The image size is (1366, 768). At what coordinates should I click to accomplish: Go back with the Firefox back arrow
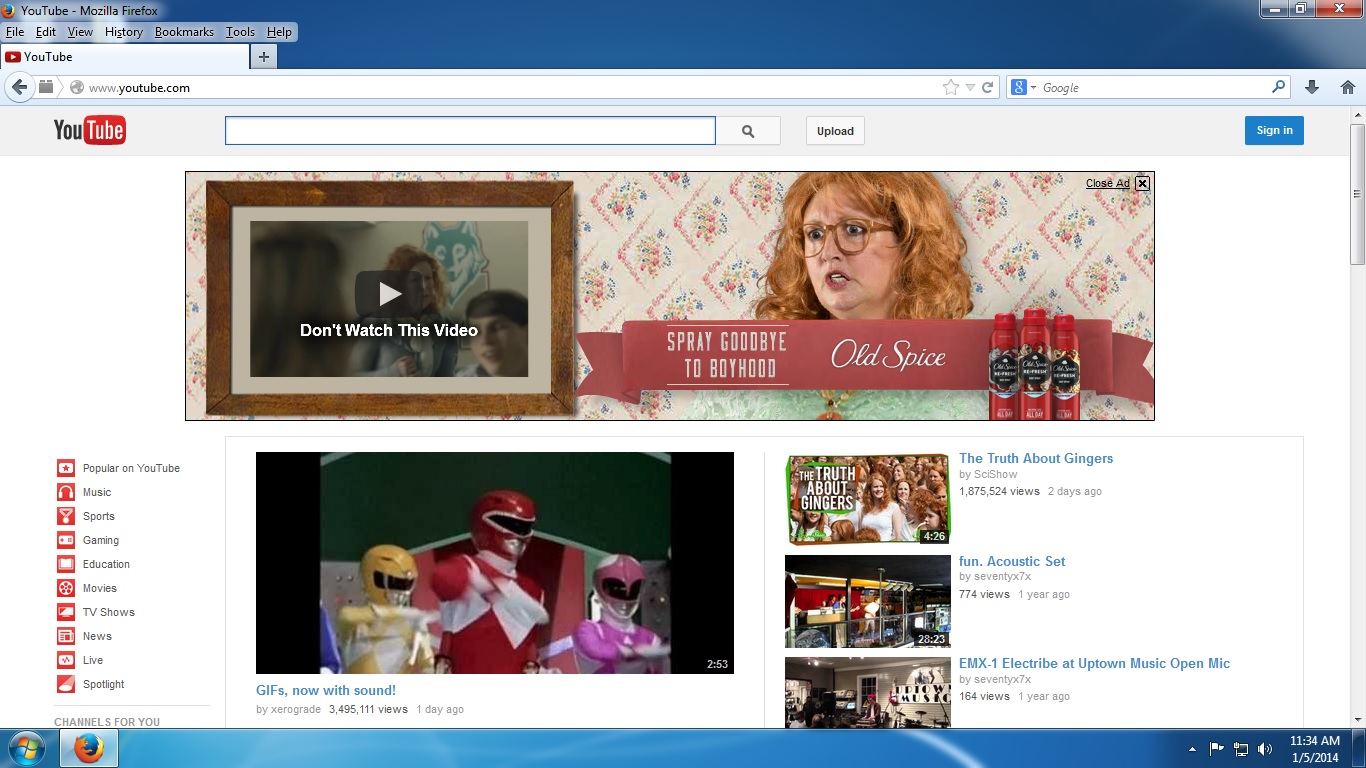[x=19, y=87]
